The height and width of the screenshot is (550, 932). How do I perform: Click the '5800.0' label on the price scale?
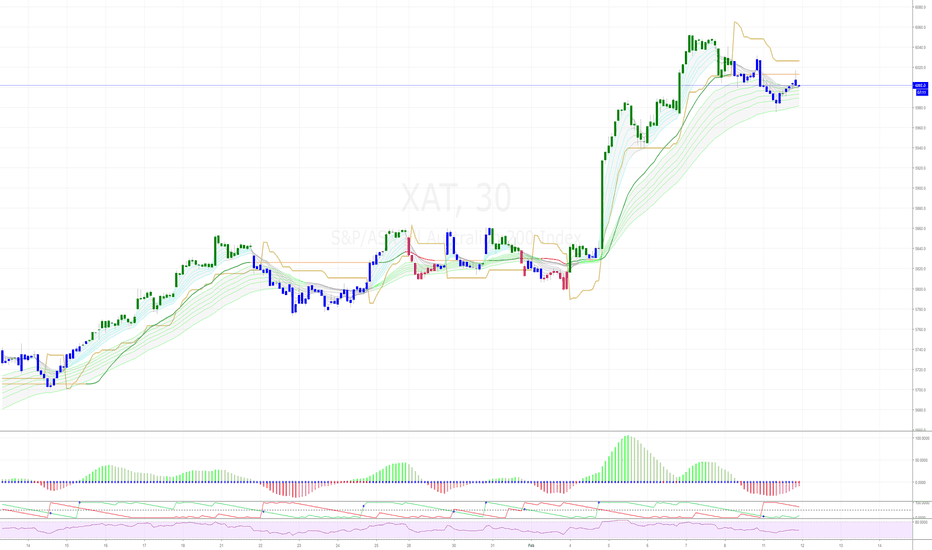pyautogui.click(x=920, y=290)
